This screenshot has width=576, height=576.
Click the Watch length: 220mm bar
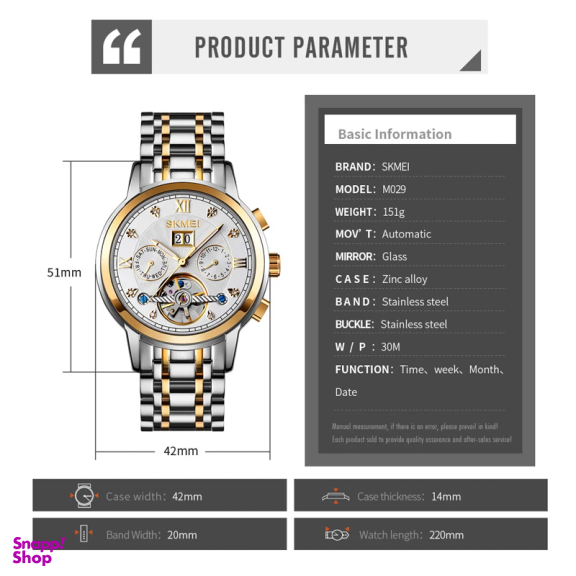tap(421, 534)
